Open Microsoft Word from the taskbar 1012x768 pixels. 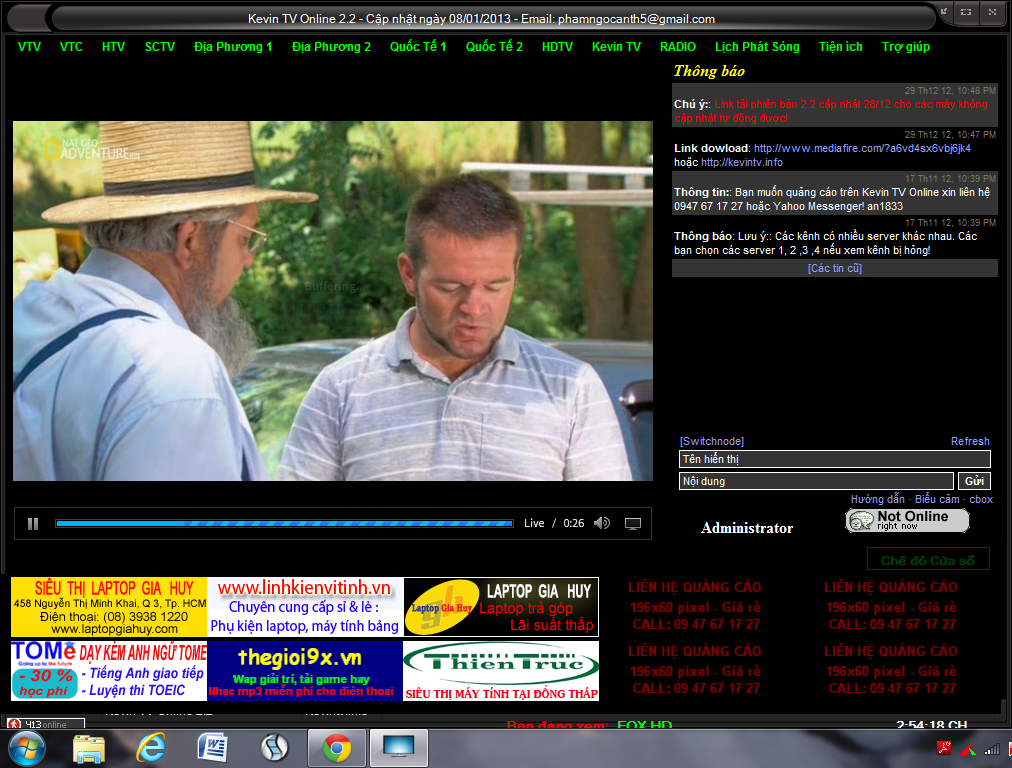click(x=212, y=749)
